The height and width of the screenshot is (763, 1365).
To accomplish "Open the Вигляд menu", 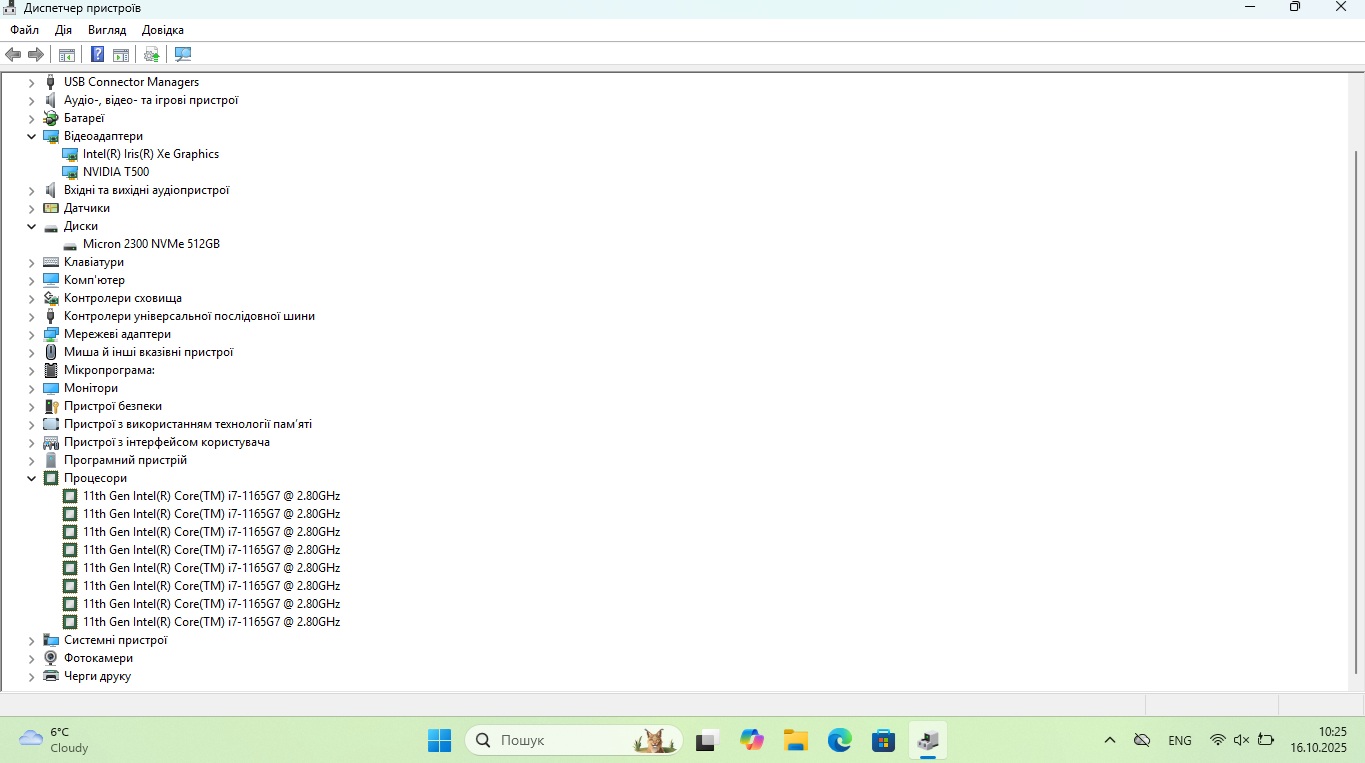I will [x=107, y=30].
